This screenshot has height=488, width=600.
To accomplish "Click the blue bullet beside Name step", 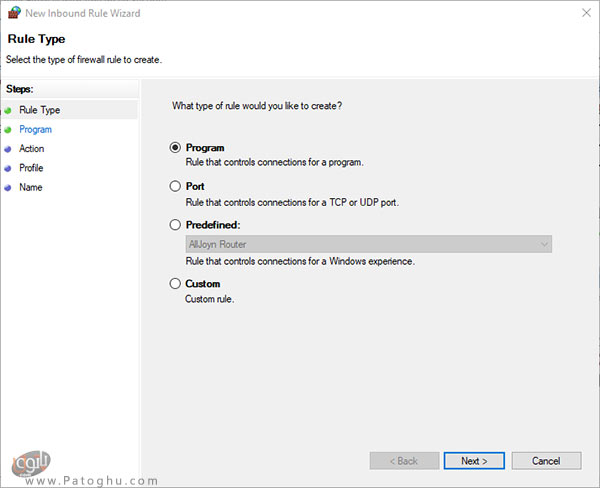I will 8,188.
